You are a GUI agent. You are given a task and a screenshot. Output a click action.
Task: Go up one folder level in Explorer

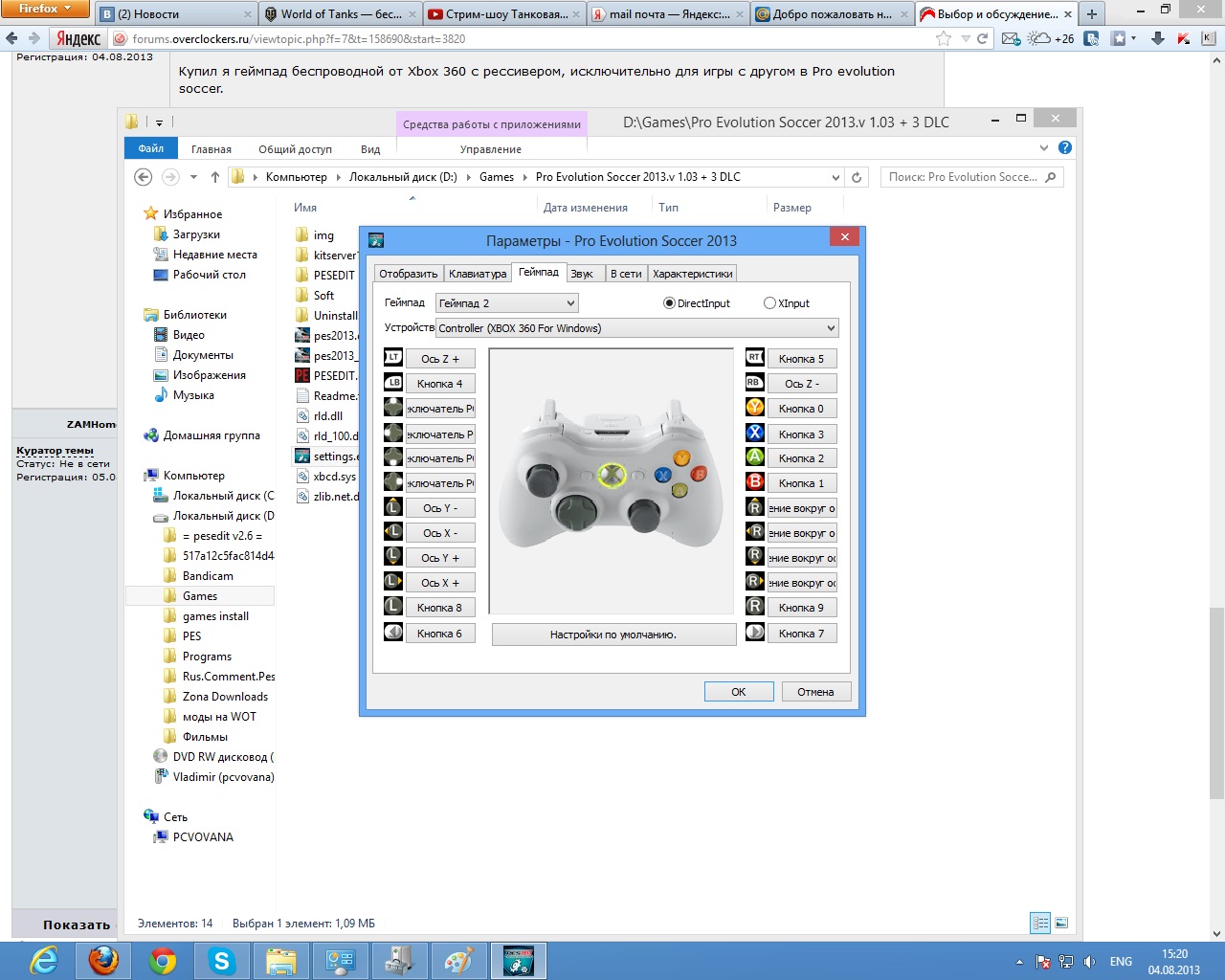tap(215, 177)
